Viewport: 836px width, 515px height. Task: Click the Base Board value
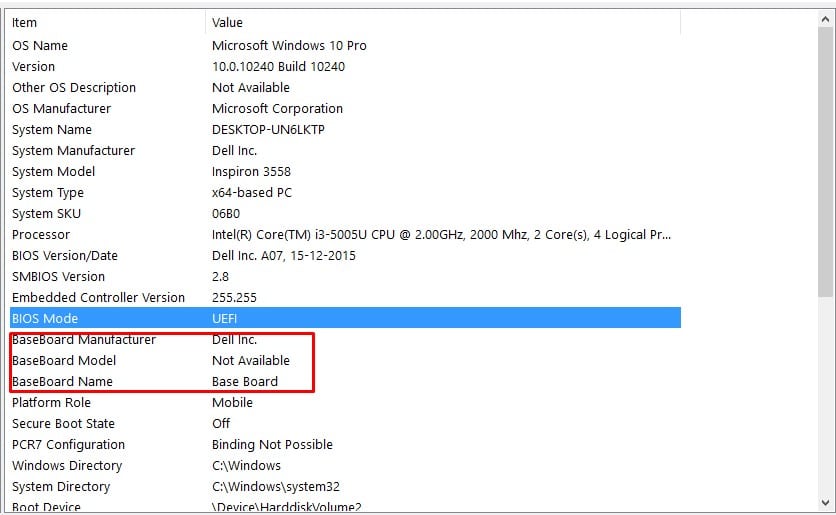245,382
